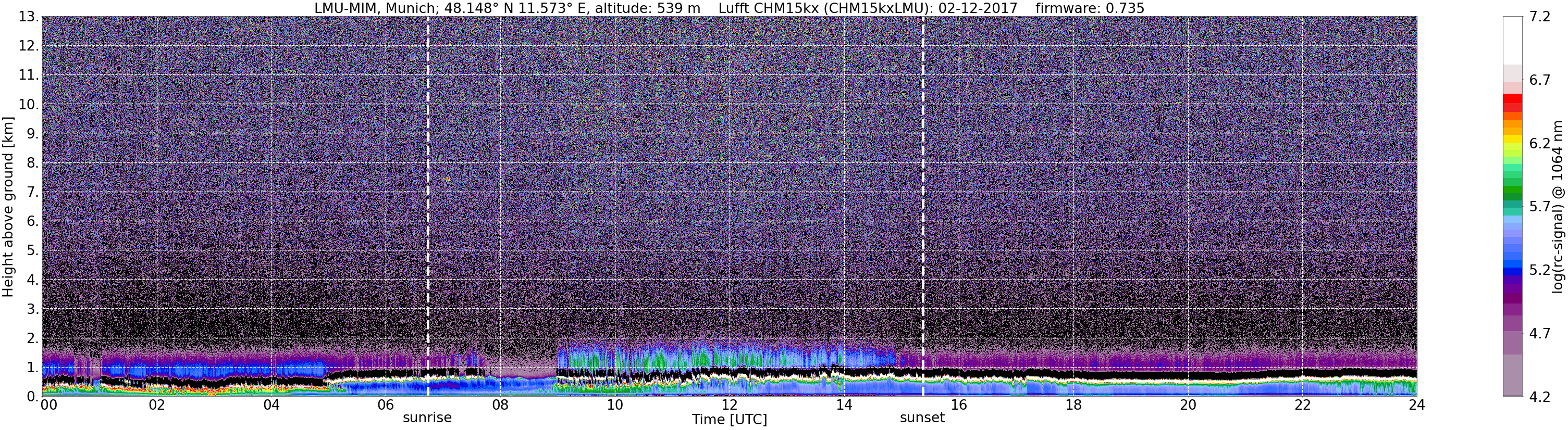Click the 24 time axis tick label
Image resolution: width=1568 pixels, height=430 pixels.
click(1416, 405)
